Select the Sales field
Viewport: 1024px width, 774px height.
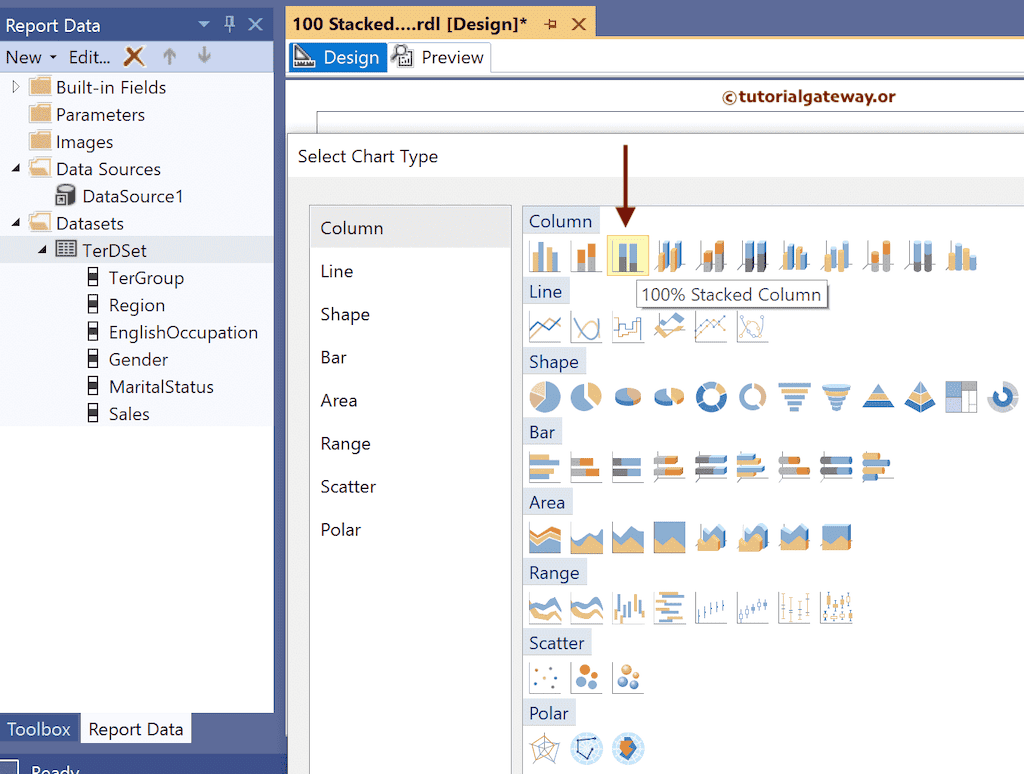pos(129,414)
